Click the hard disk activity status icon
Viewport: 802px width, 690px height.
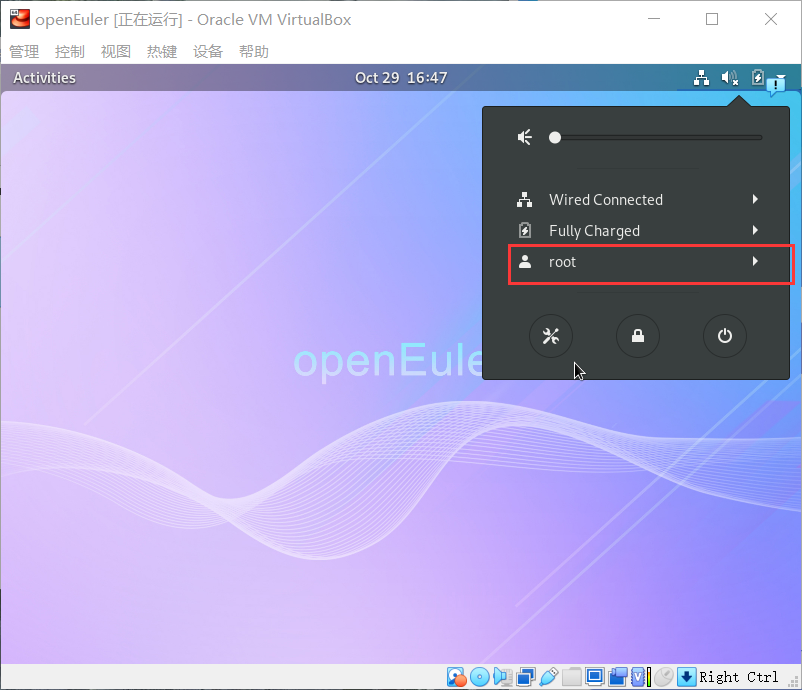[x=457, y=677]
